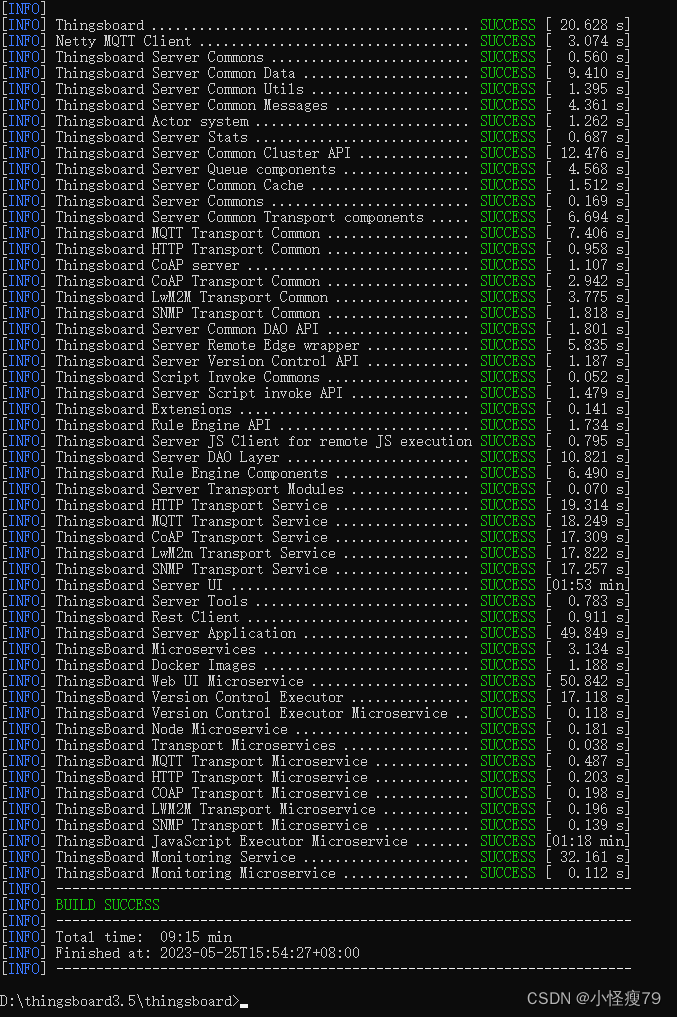Click 'Thingsboard Server Common Messages' row
Screen dimensions: 677x1017
(x=316, y=105)
